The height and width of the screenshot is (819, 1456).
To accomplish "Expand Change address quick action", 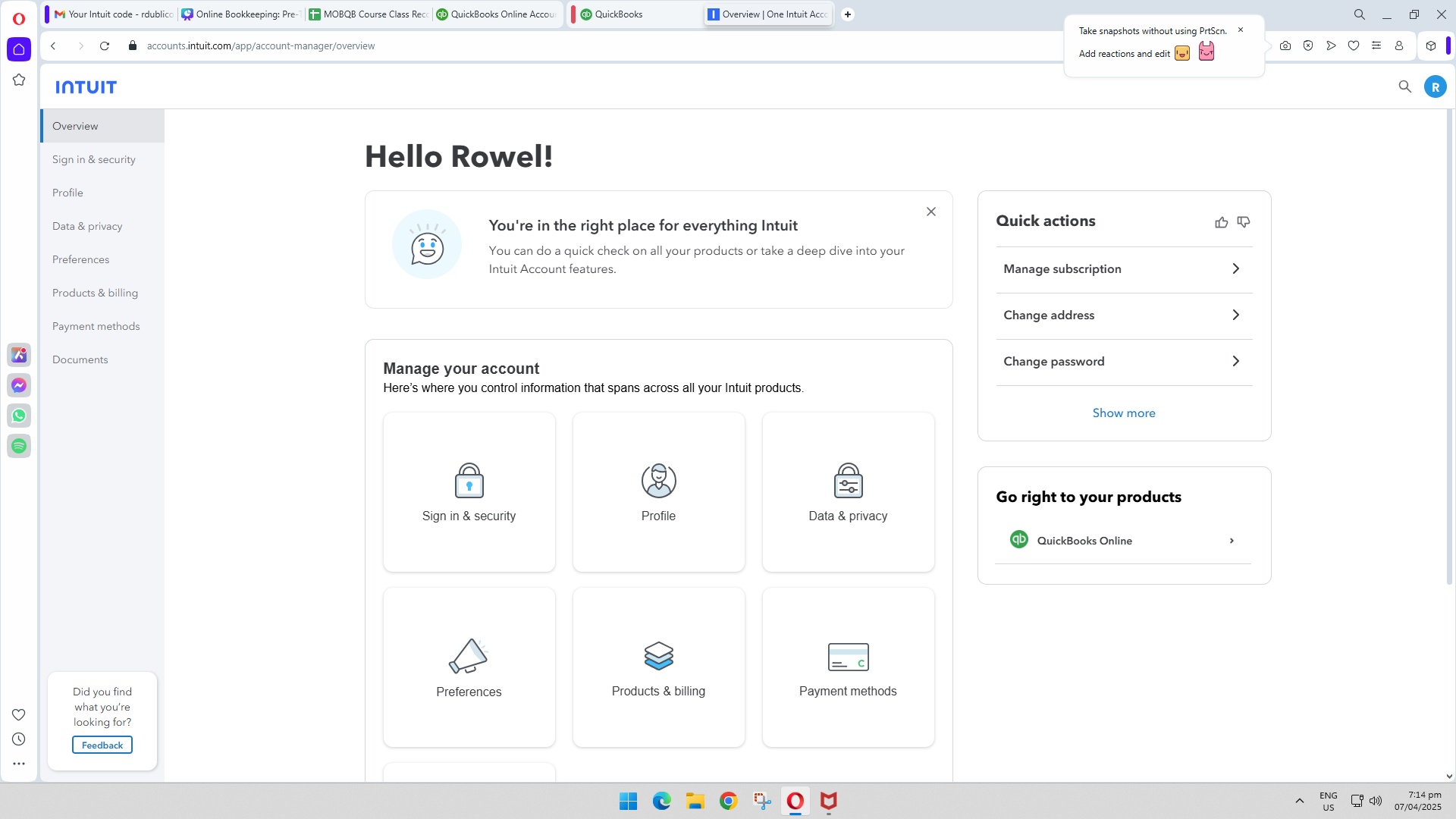I will pyautogui.click(x=1124, y=315).
